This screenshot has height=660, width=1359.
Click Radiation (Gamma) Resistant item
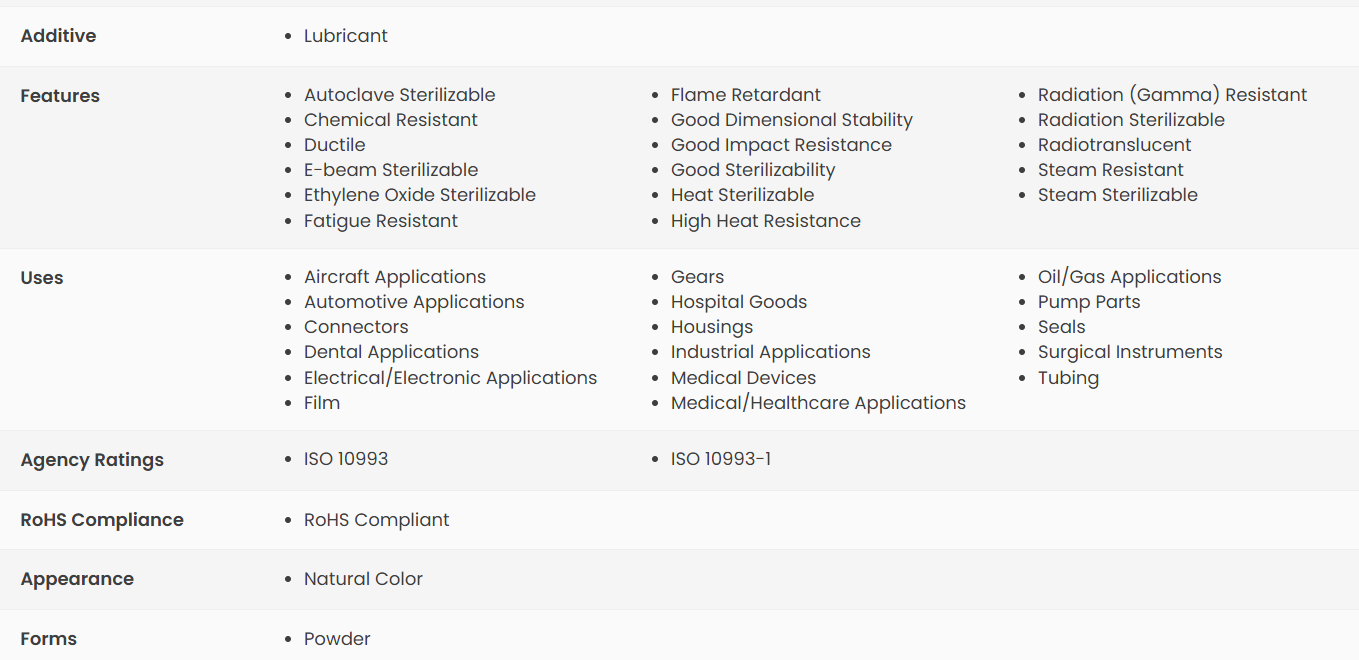(x=1172, y=95)
